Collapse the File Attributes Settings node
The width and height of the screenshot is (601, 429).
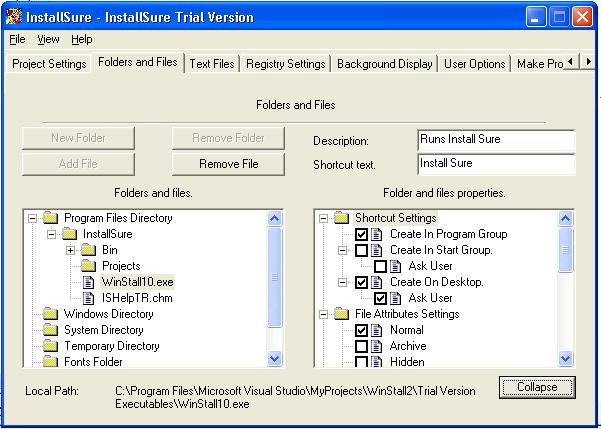click(323, 314)
